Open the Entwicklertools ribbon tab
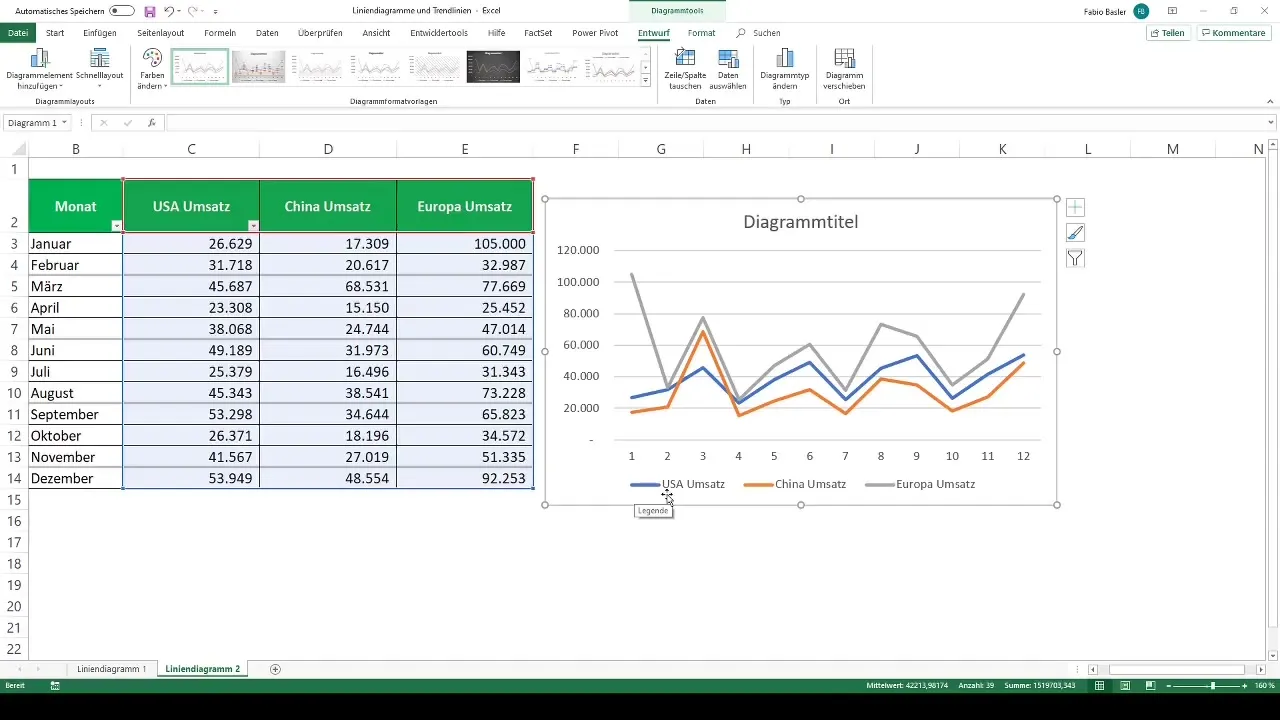1280x720 pixels. tap(439, 33)
